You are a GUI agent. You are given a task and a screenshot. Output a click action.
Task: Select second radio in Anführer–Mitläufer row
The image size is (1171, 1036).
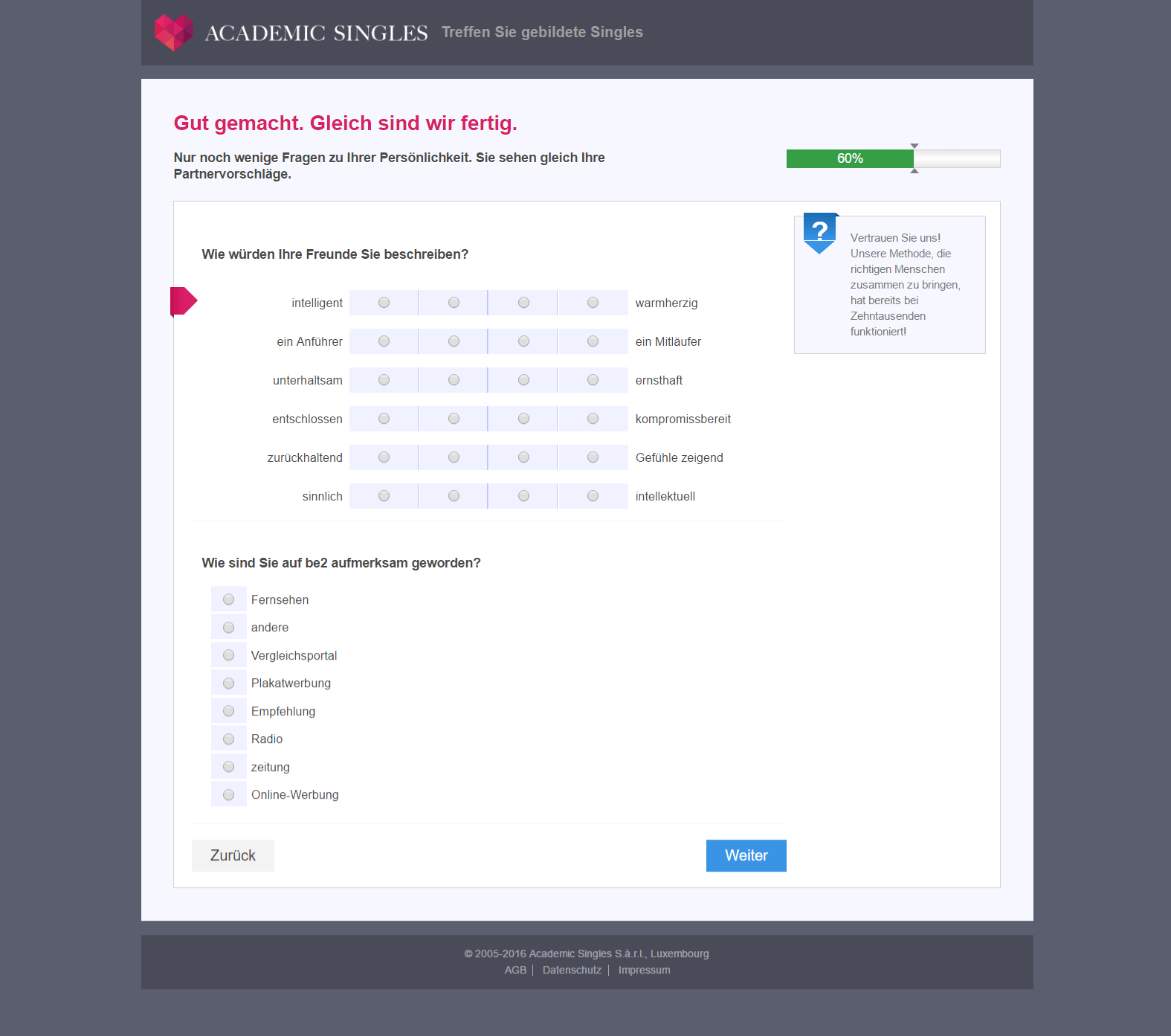[454, 341]
